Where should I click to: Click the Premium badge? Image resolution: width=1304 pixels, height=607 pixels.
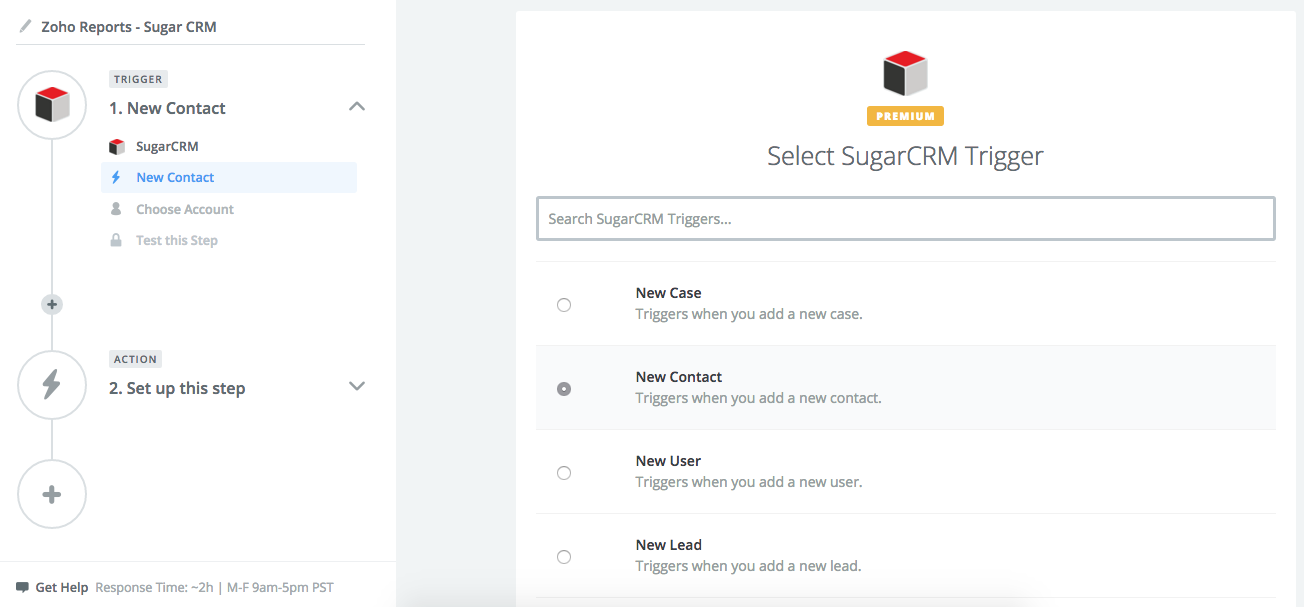(905, 116)
